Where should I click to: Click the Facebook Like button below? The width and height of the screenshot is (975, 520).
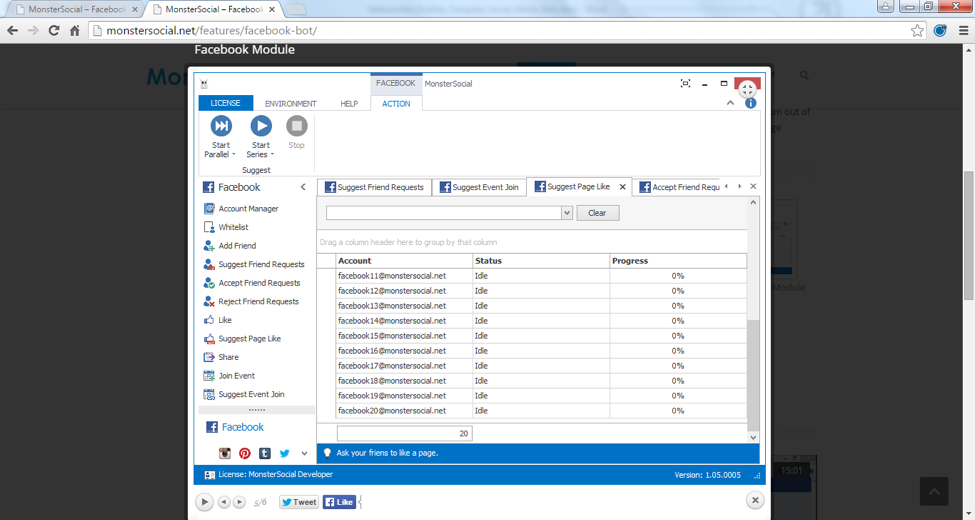(339, 502)
